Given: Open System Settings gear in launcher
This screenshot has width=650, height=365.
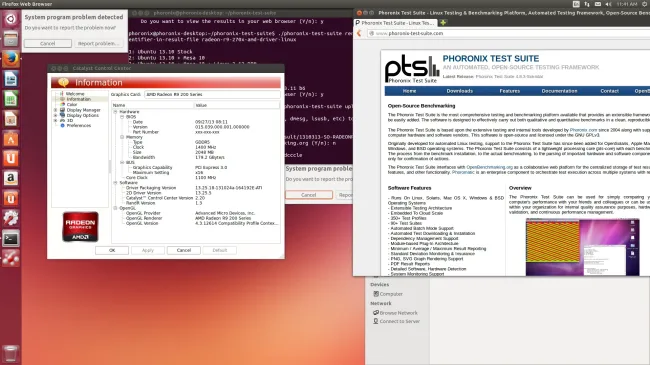Looking at the screenshot, I should (x=11, y=218).
